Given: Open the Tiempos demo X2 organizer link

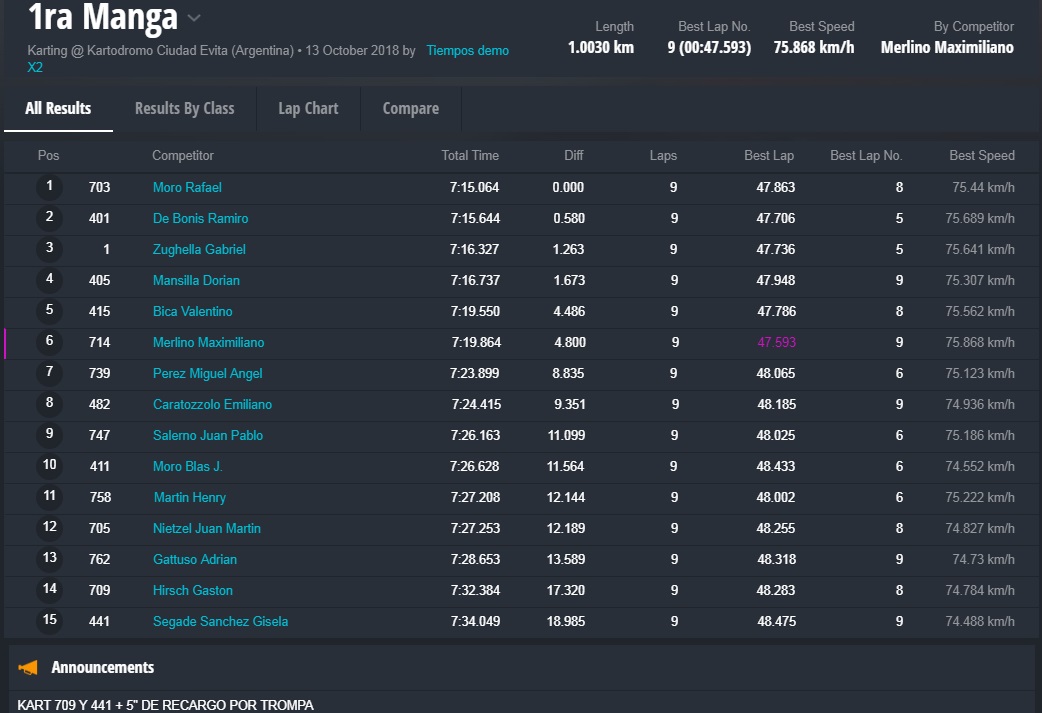Looking at the screenshot, I should [467, 50].
